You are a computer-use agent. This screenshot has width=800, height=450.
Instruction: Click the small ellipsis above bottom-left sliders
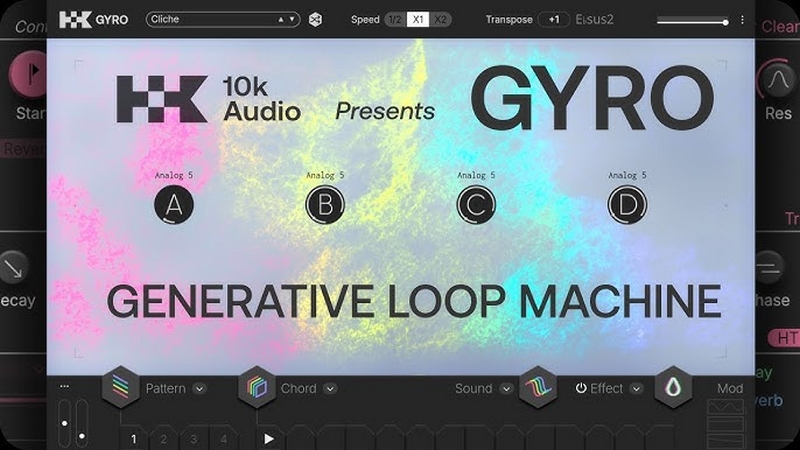coord(64,386)
